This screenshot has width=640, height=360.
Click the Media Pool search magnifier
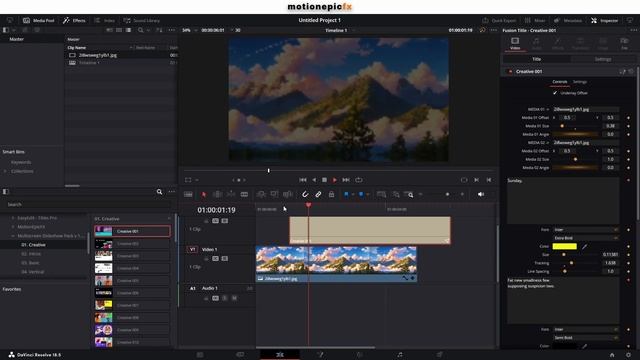tap(140, 30)
